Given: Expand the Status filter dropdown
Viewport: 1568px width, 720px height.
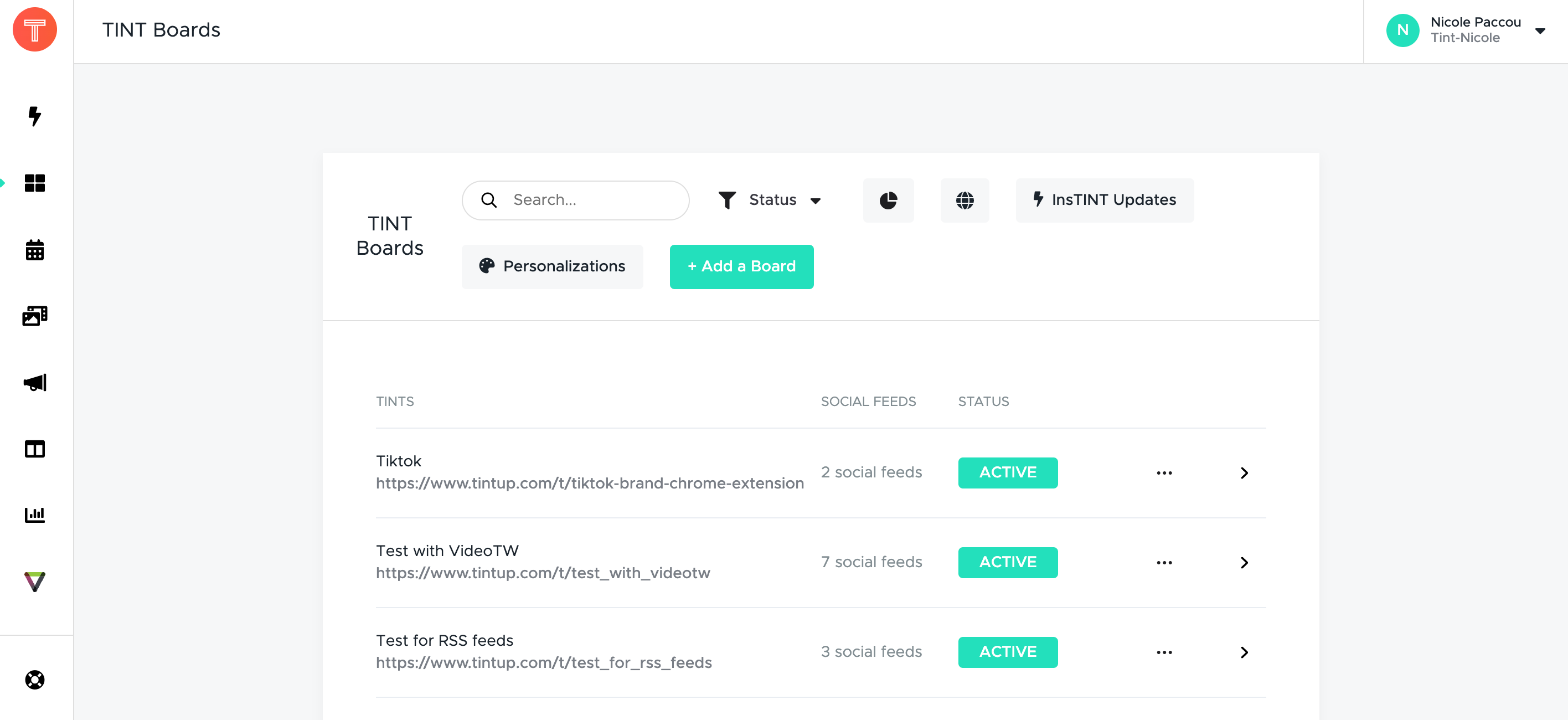Looking at the screenshot, I should tap(770, 200).
